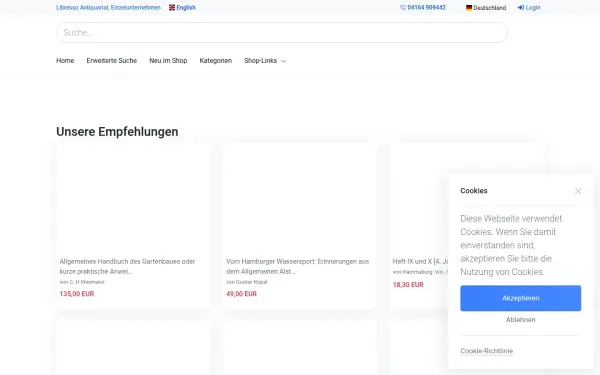Open Libresso Antiquariat, Einzelunternehmen link
The image size is (600, 375).
click(x=108, y=8)
